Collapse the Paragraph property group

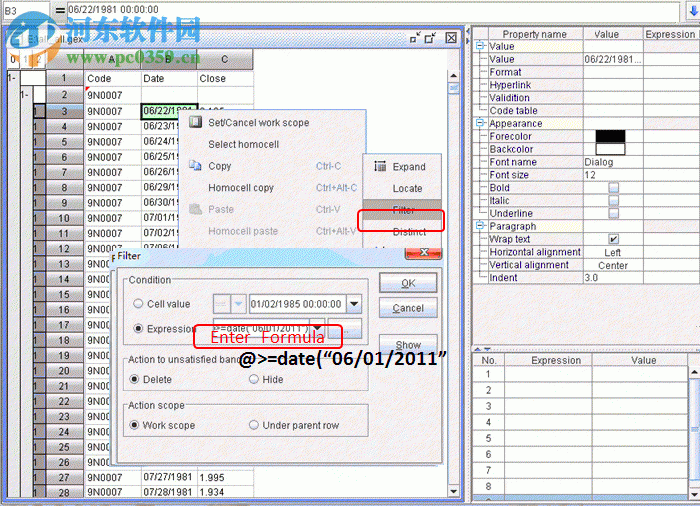[481, 227]
